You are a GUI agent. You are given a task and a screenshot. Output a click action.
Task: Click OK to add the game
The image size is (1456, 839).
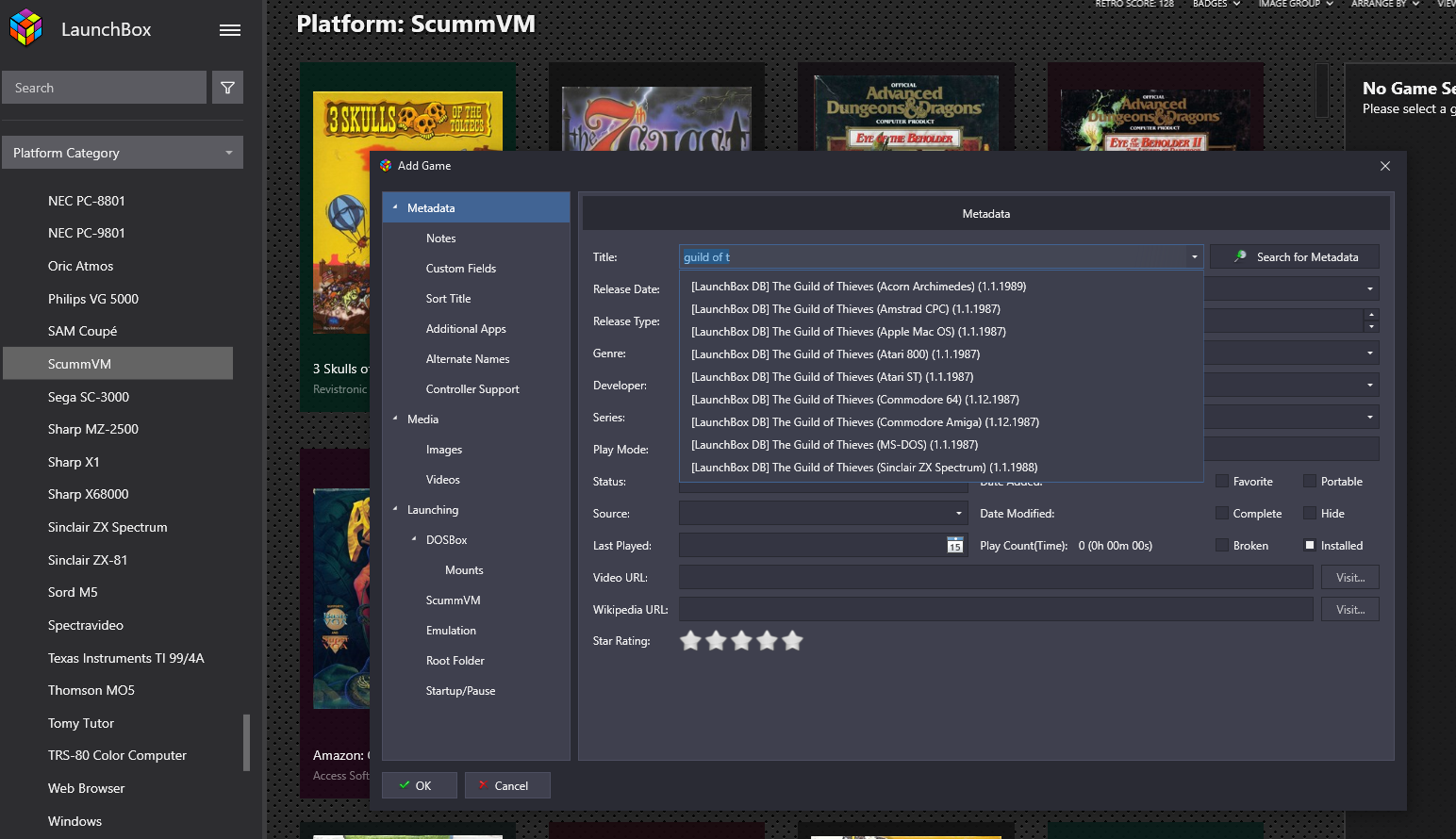[x=420, y=785]
